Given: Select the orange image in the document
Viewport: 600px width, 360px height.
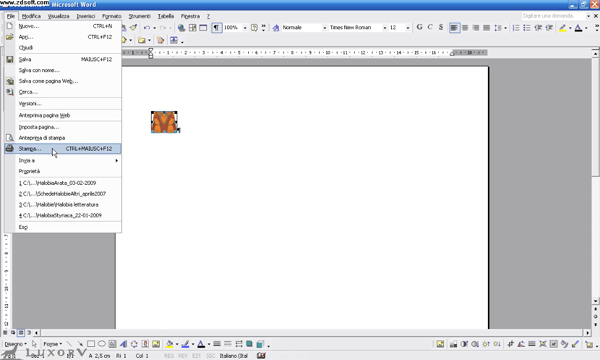Looking at the screenshot, I should (164, 122).
